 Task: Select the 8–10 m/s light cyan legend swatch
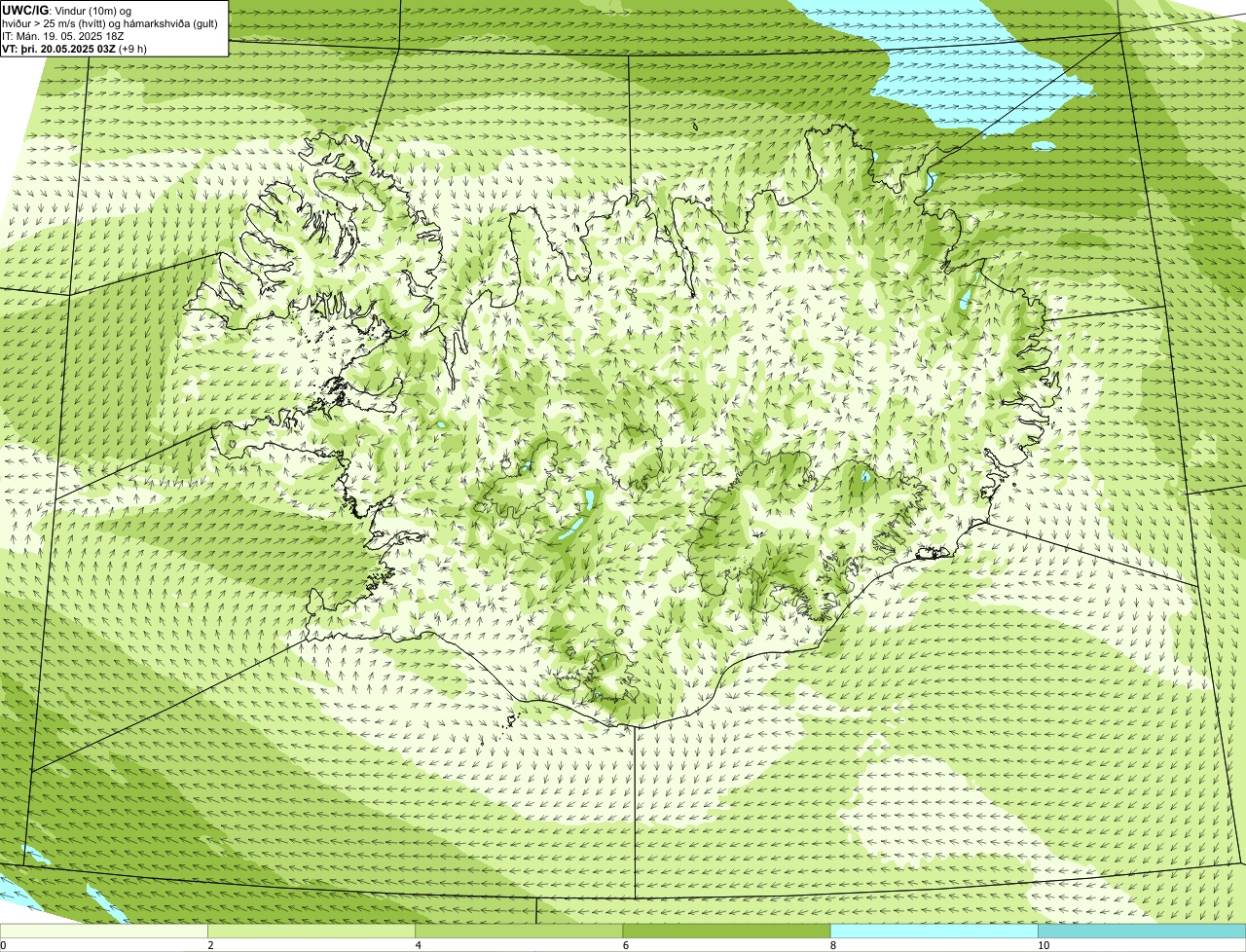click(934, 932)
